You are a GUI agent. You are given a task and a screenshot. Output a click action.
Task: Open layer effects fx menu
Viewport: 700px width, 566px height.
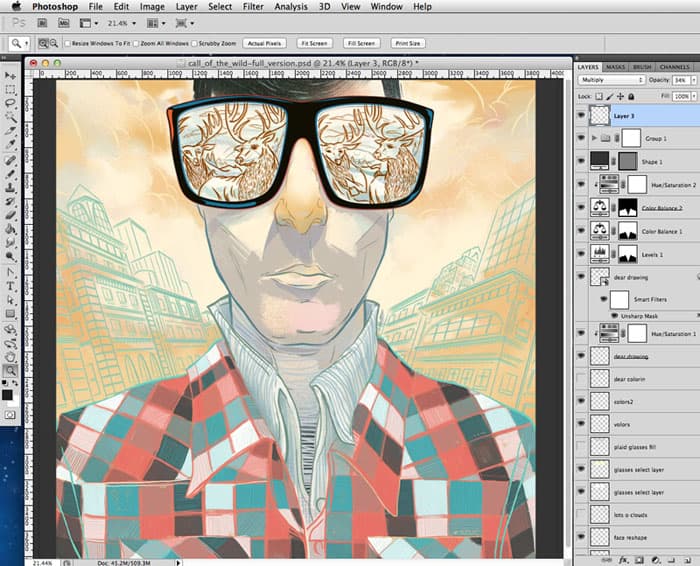point(623,560)
